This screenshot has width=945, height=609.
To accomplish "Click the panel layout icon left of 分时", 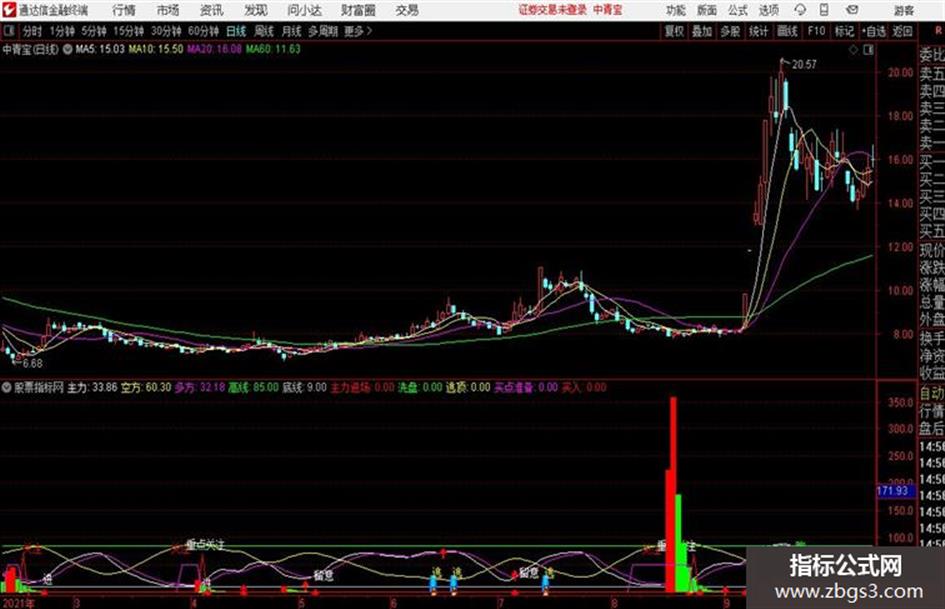I will pyautogui.click(x=9, y=31).
